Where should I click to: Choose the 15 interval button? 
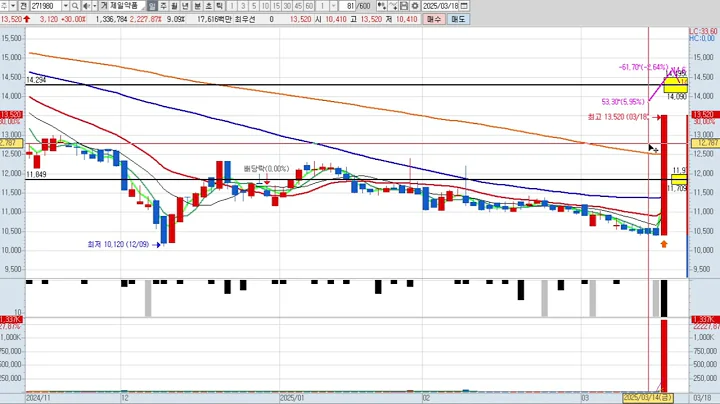276,6
